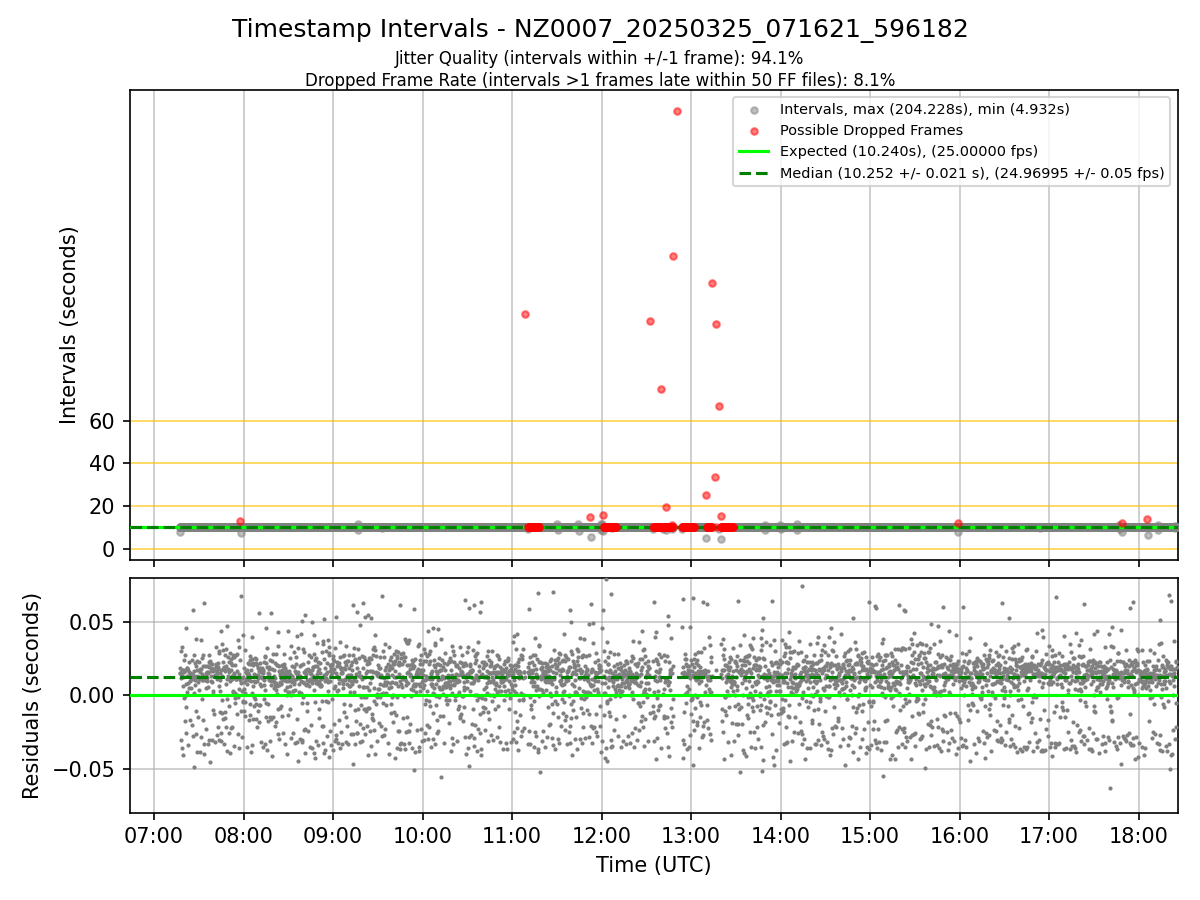Image resolution: width=1200 pixels, height=900 pixels.
Task: Click the 'Residuals (seconds)' y-axis label
Action: tap(31, 696)
